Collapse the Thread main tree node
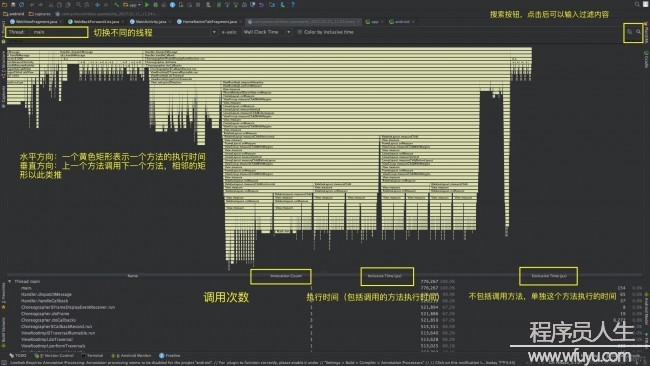650x366 pixels. [10, 281]
